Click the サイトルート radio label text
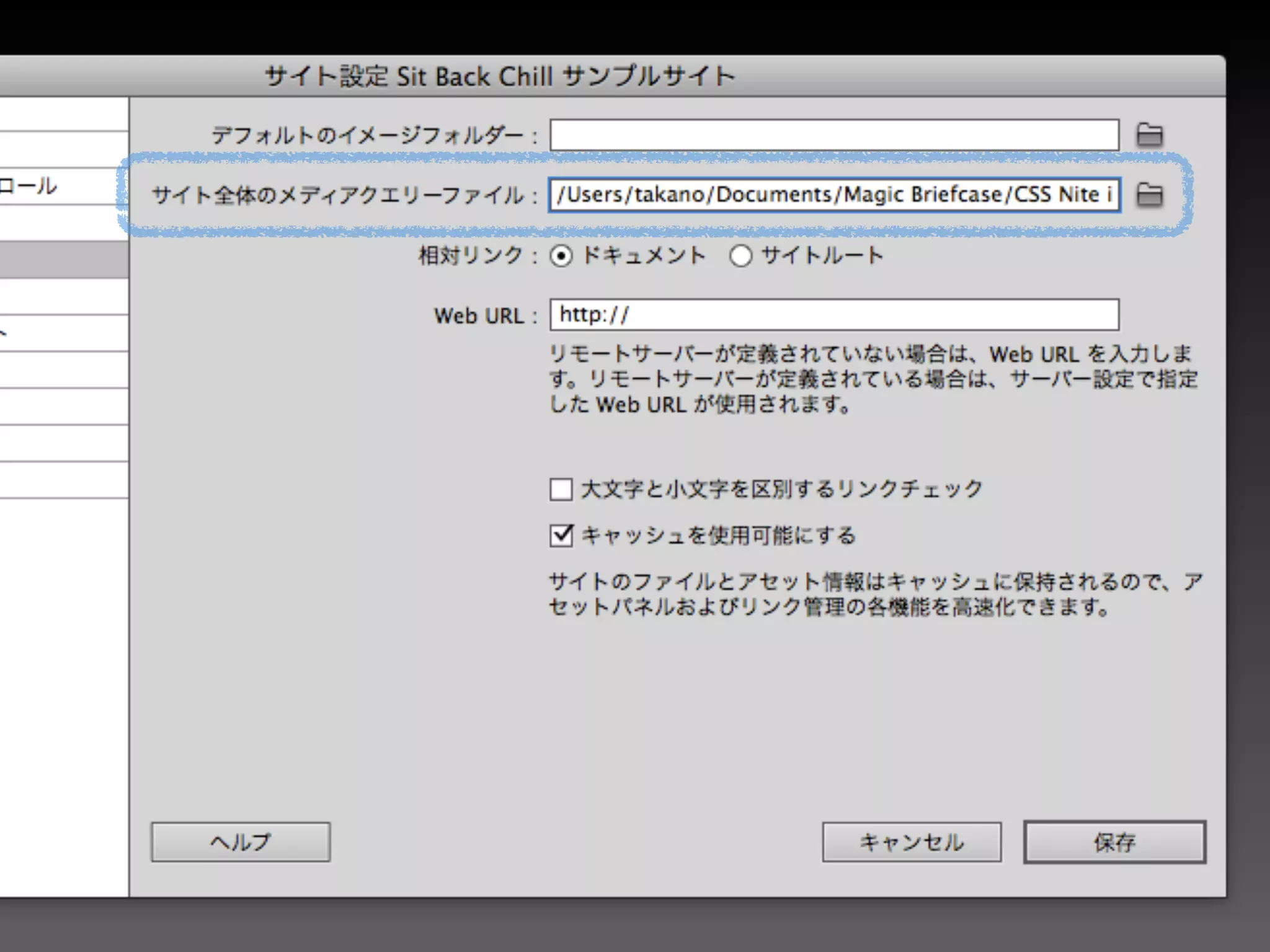 pos(822,255)
